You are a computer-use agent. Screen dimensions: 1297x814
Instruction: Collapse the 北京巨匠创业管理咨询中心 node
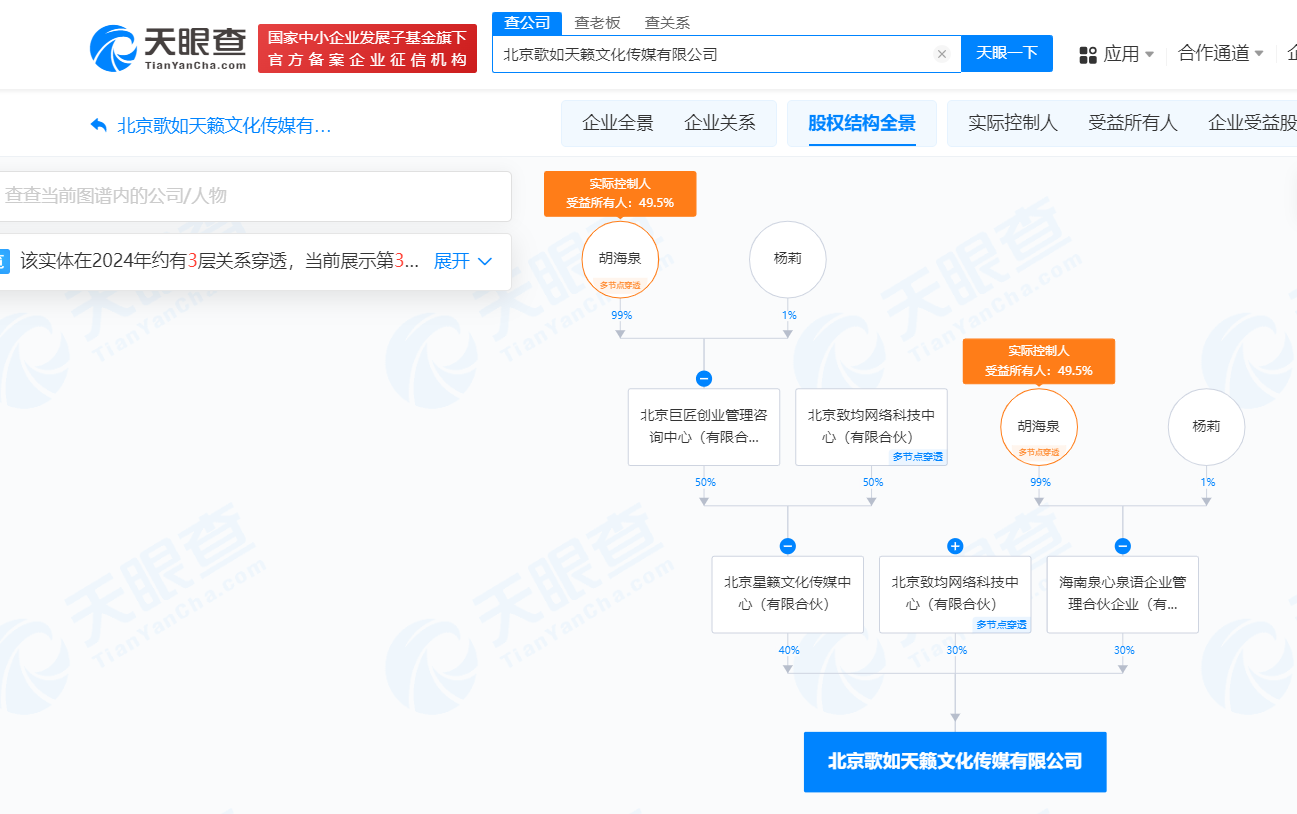point(705,378)
